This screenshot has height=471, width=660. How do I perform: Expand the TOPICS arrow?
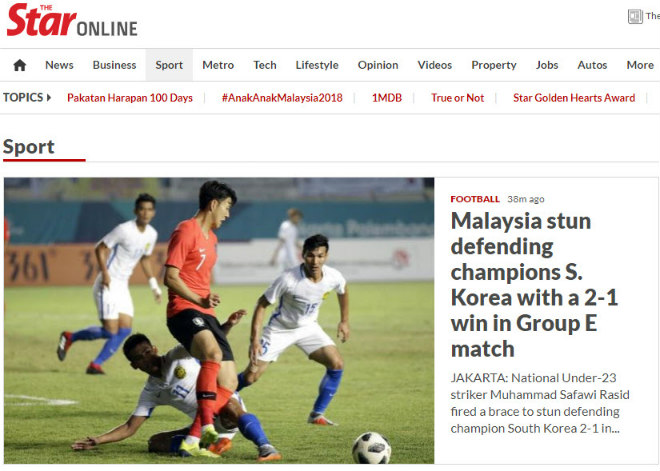tap(49, 98)
